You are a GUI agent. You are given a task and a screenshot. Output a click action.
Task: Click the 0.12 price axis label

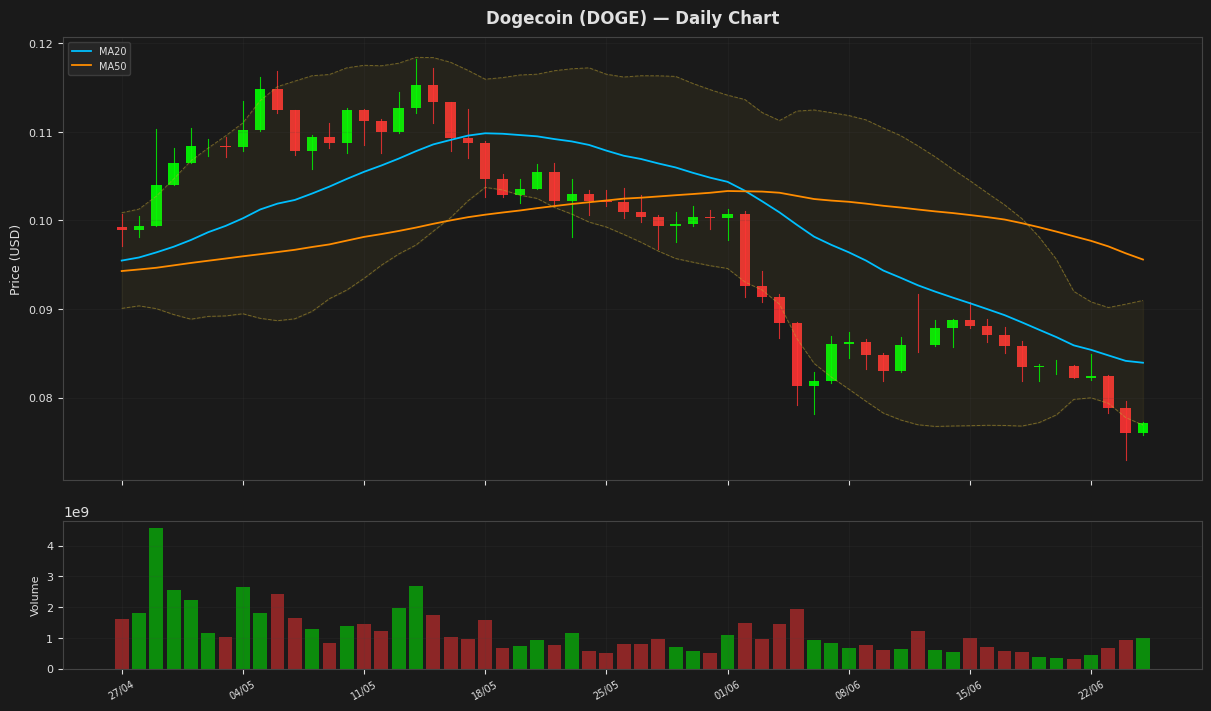coord(41,45)
